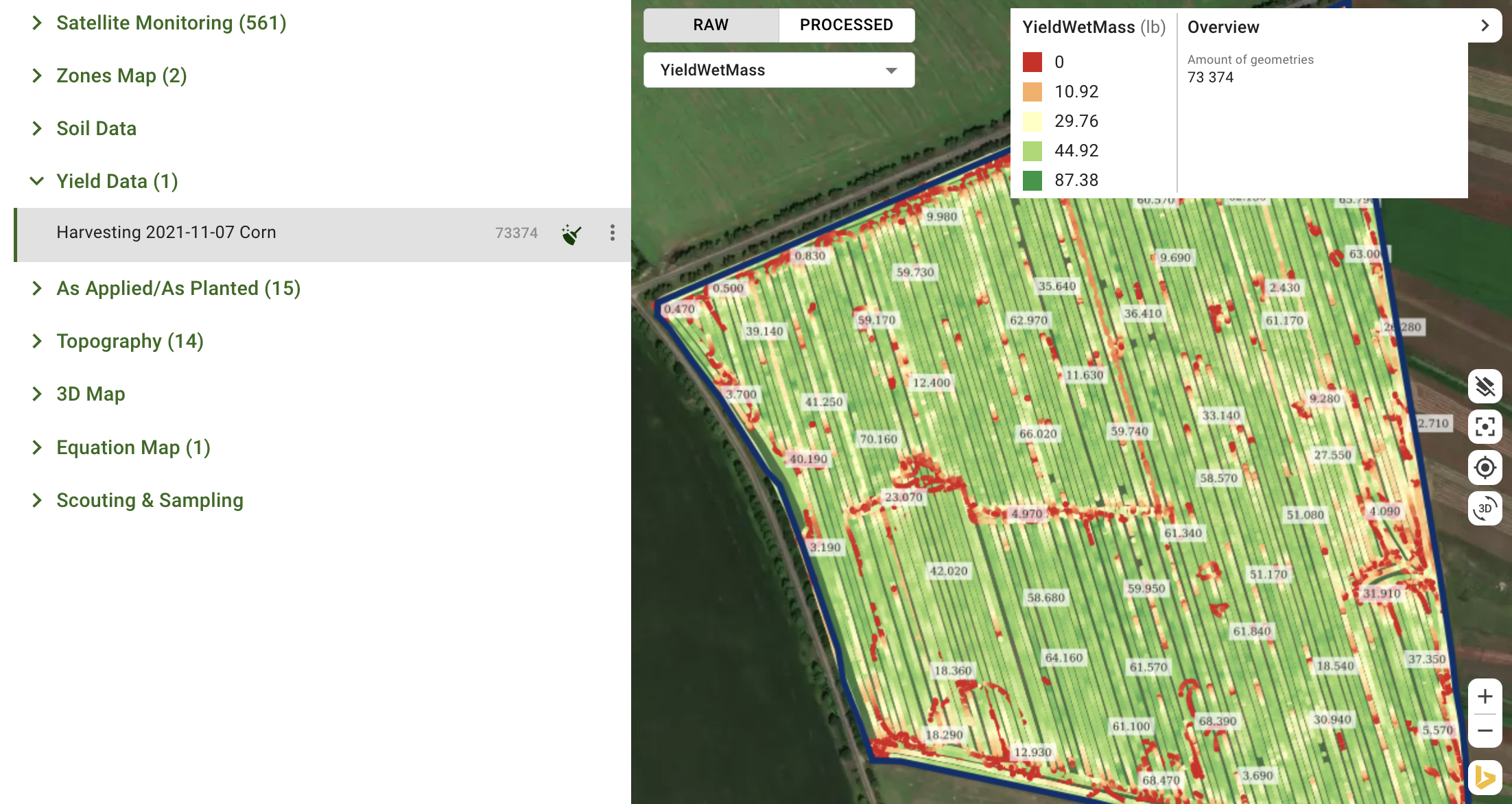
Task: Expand Satellite Monitoring (561) section
Action: click(171, 23)
